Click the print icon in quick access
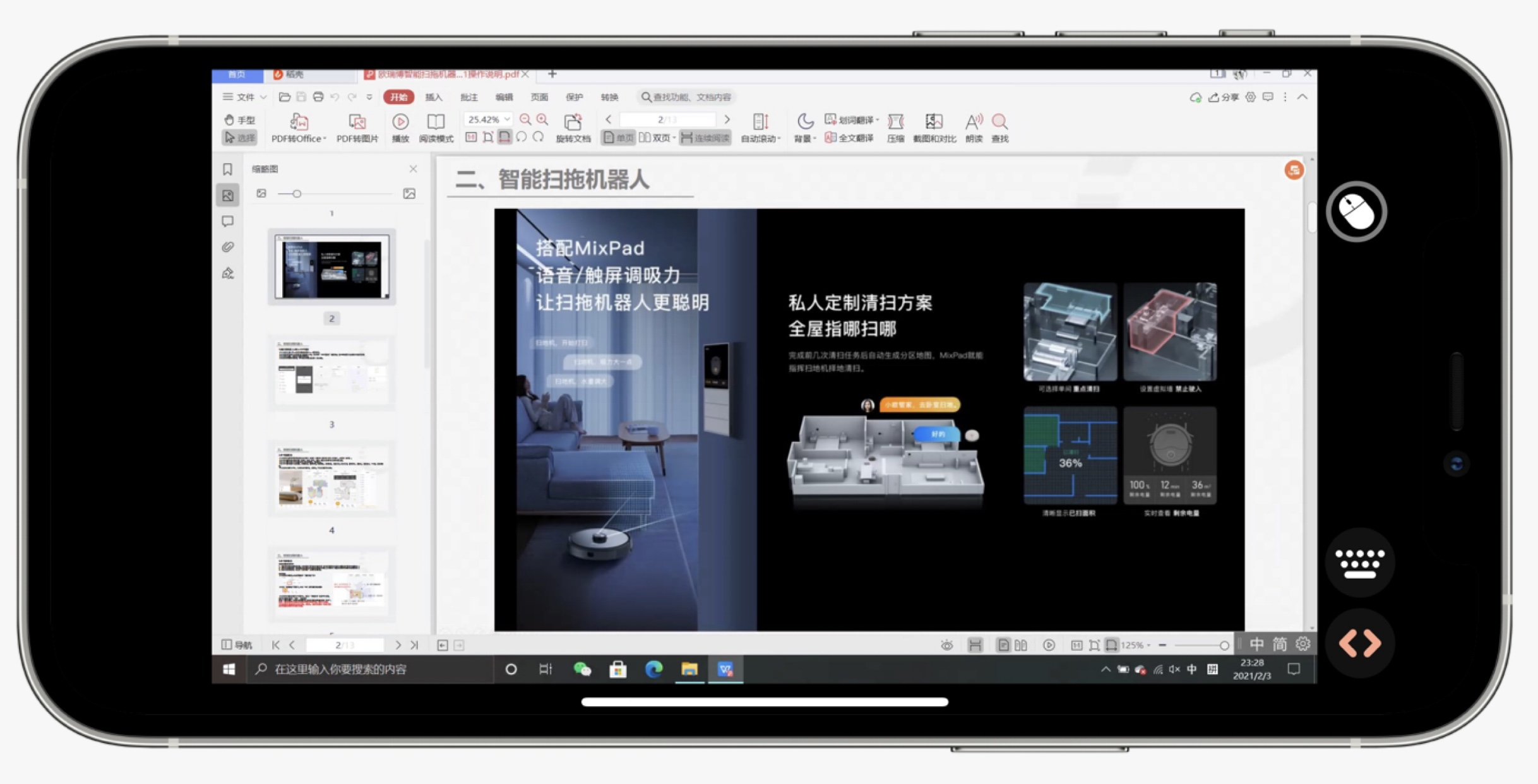The width and height of the screenshot is (1538, 784). point(318,97)
